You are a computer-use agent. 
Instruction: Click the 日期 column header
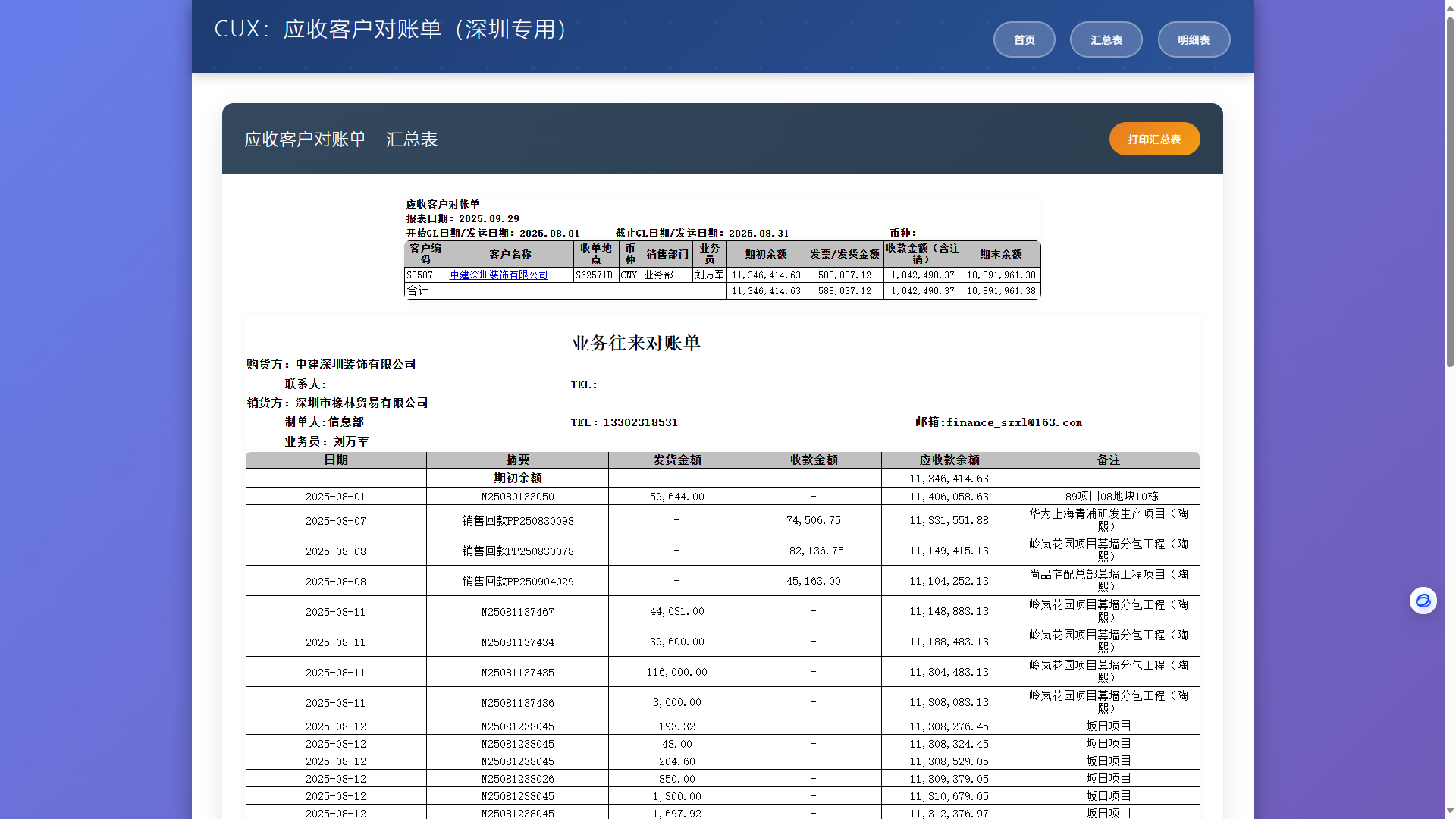pyautogui.click(x=336, y=460)
